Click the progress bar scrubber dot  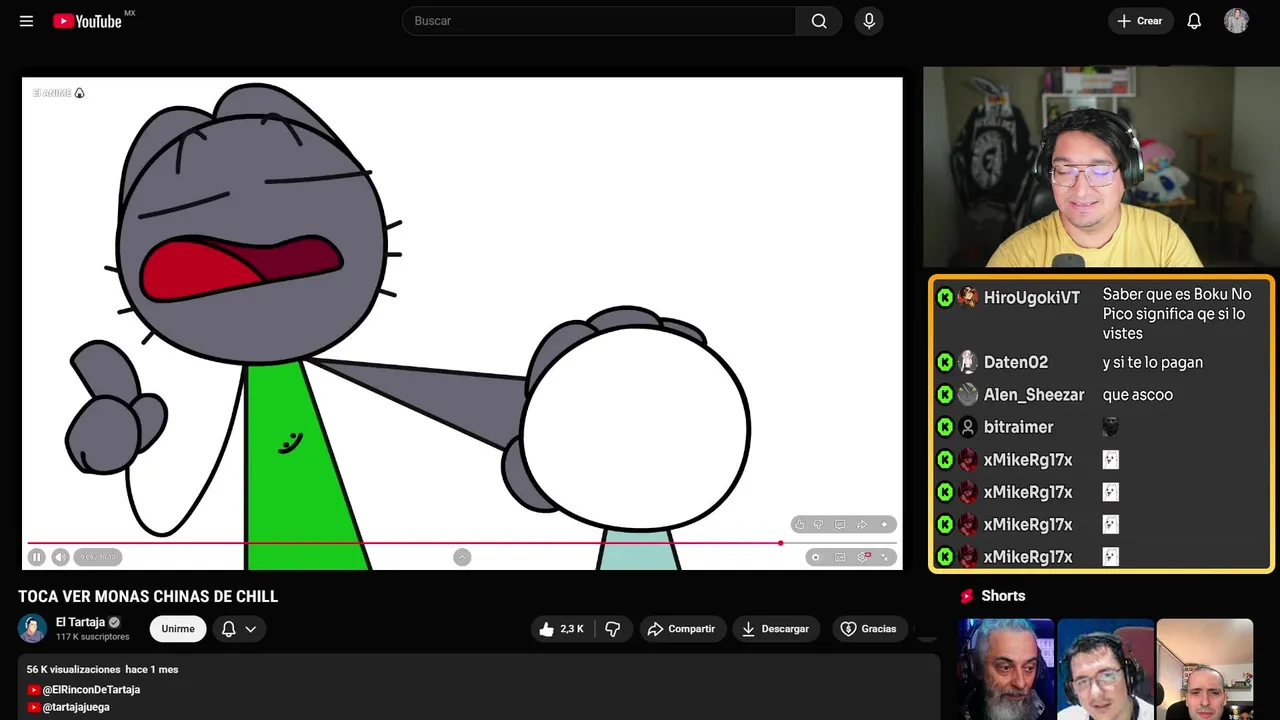(x=780, y=543)
